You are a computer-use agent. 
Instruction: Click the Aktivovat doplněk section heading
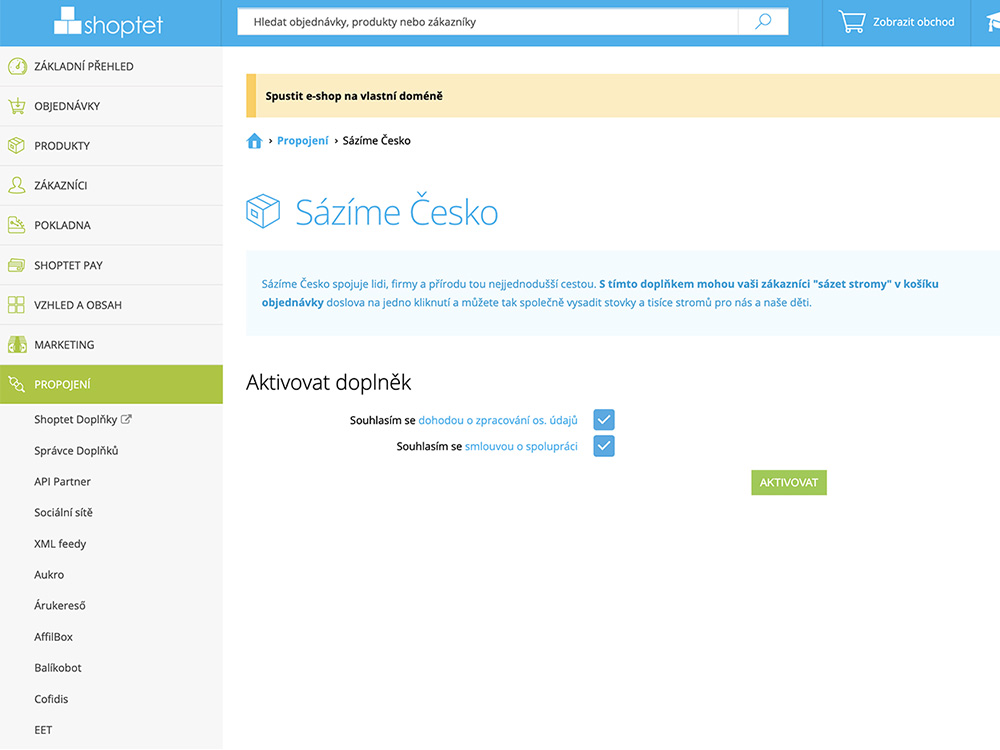click(328, 382)
